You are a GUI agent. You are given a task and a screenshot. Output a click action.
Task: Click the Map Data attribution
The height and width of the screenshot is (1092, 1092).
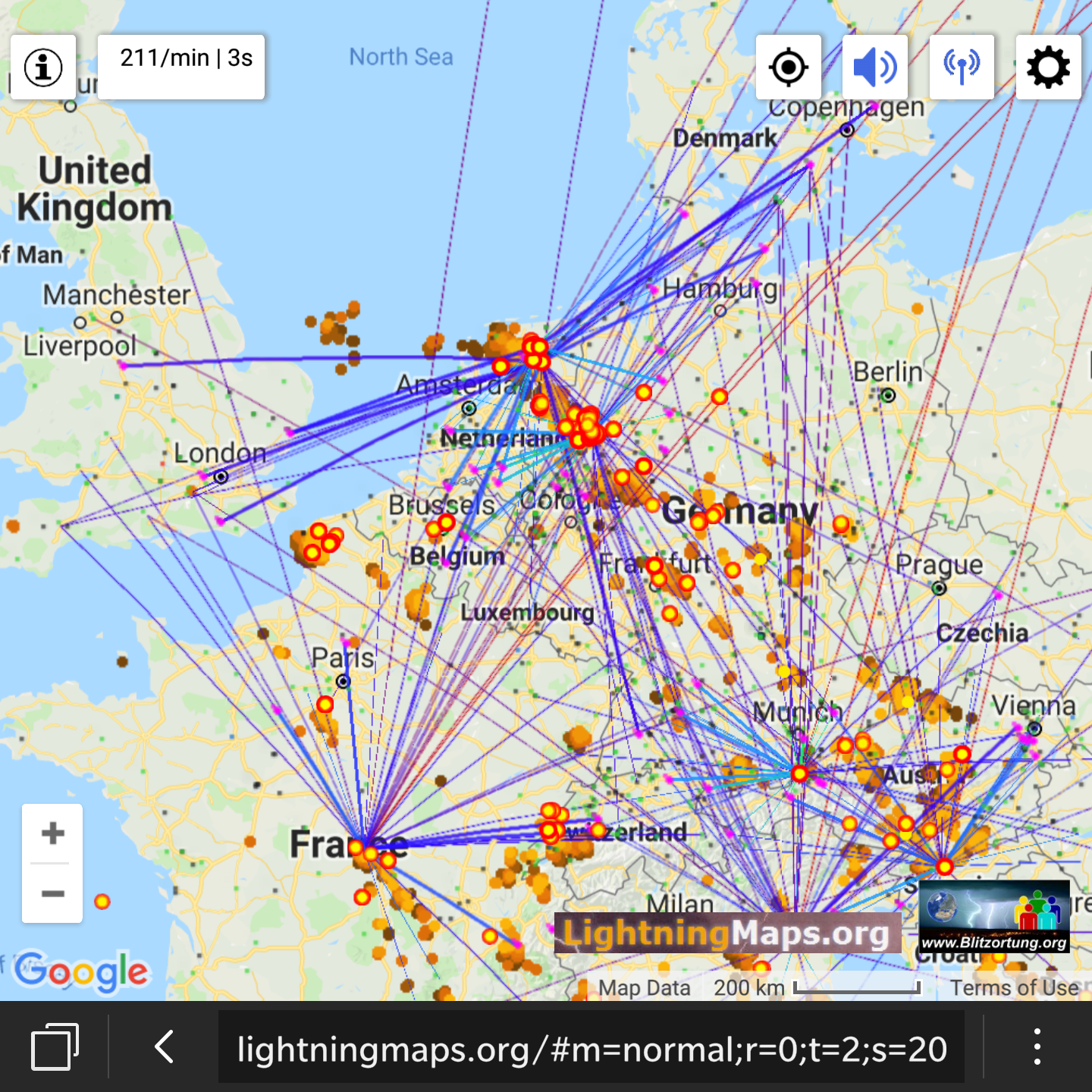(x=644, y=987)
